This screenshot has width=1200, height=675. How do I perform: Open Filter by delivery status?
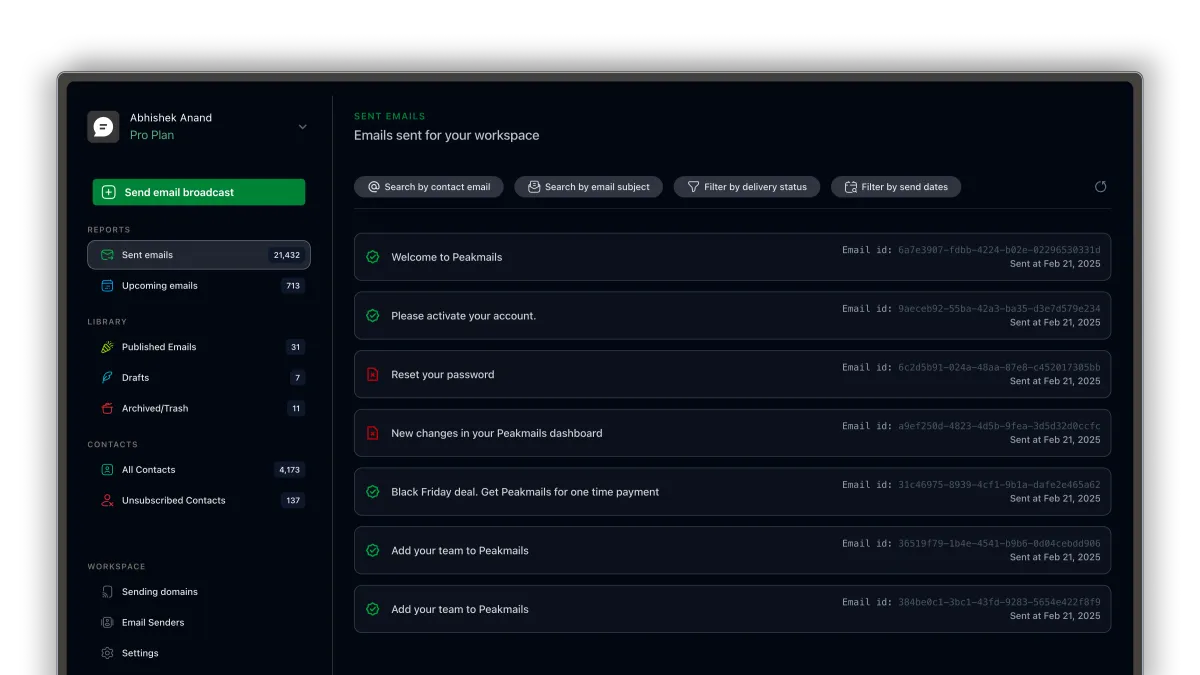click(747, 187)
